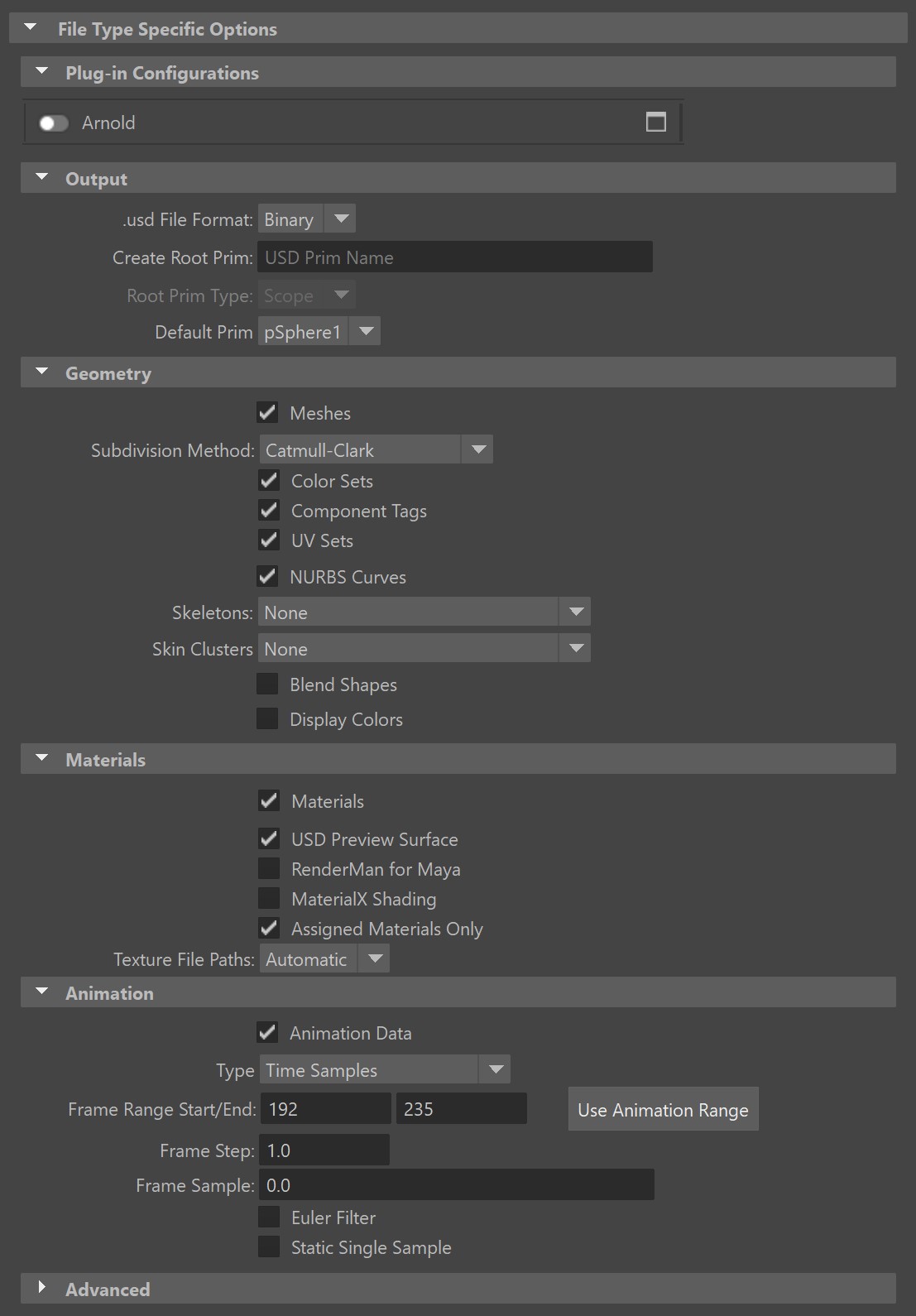The image size is (916, 1316).
Task: Open the animation Type dropdown
Action: 385,1069
